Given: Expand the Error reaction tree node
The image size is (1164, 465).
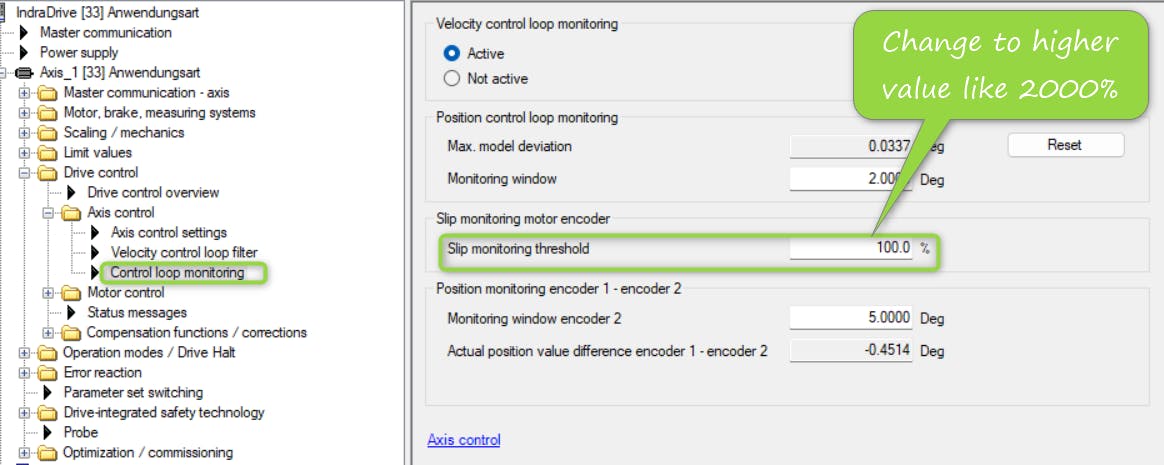Looking at the screenshot, I should pyautogui.click(x=25, y=372).
